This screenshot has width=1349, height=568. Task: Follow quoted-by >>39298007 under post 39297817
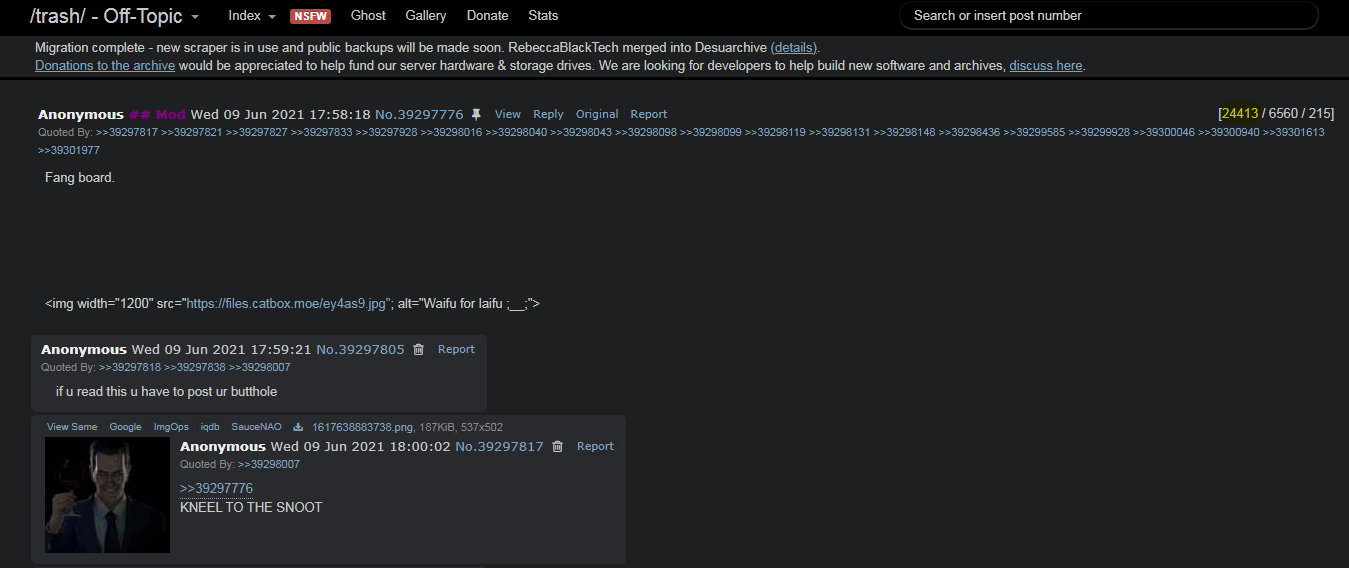(x=269, y=464)
